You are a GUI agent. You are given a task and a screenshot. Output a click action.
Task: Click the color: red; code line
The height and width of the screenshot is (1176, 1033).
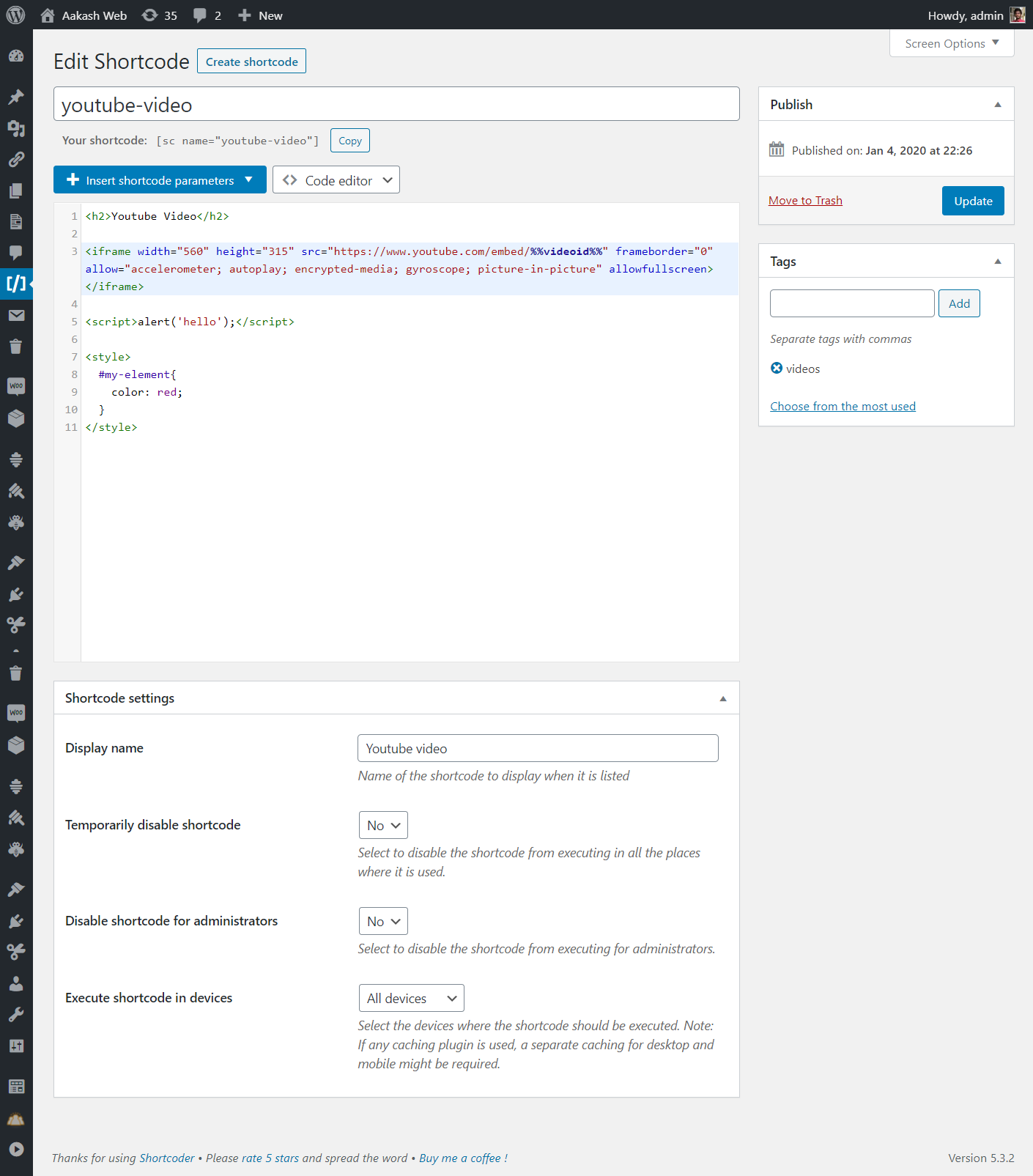[147, 392]
